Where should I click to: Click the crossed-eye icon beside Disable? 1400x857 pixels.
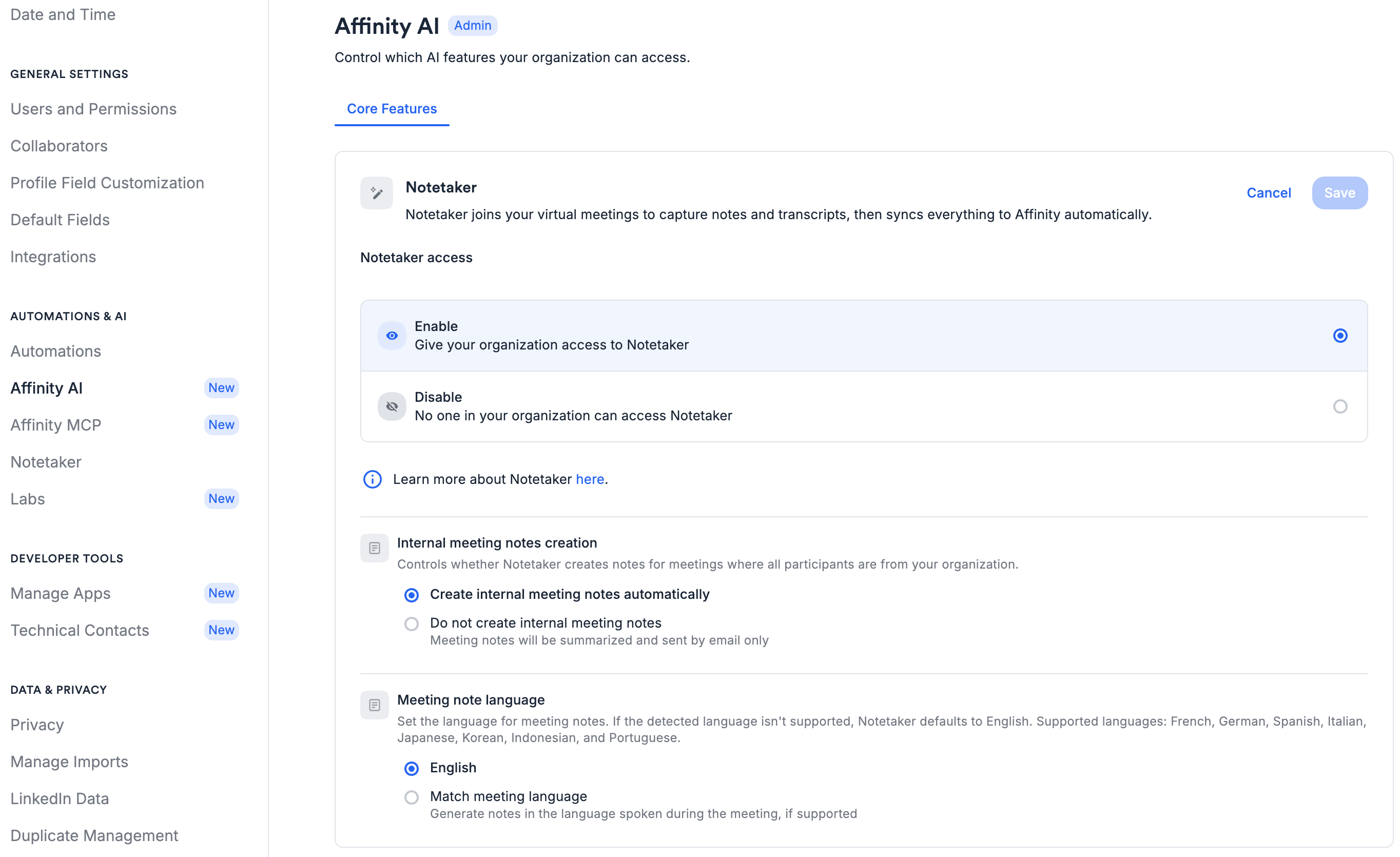pyautogui.click(x=392, y=406)
